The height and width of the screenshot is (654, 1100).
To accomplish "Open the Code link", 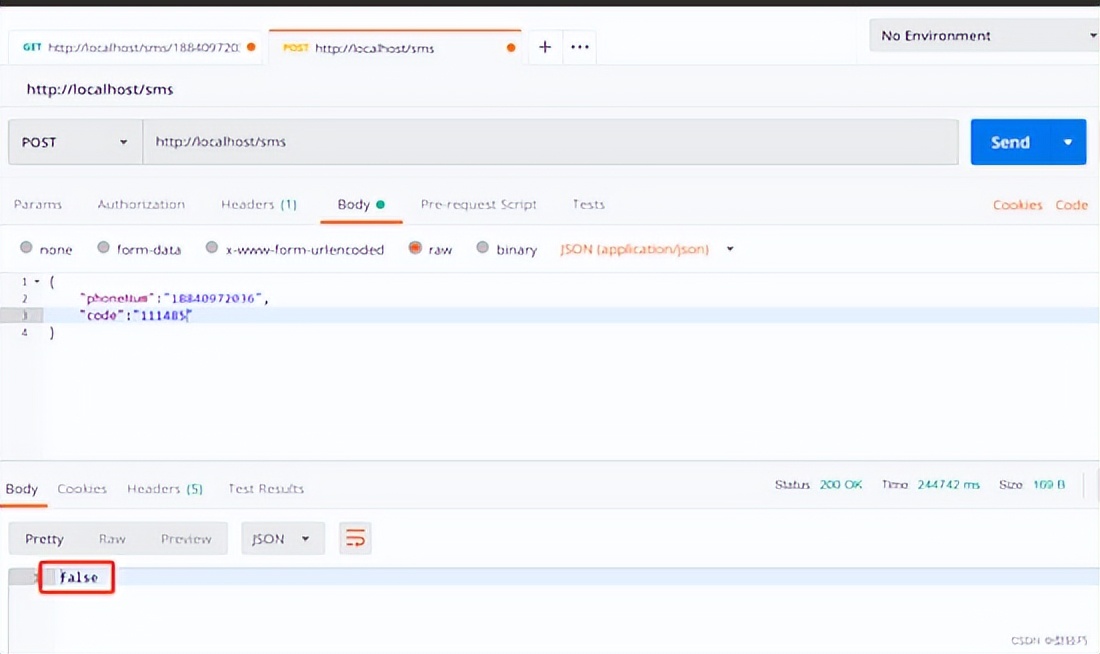I will [1071, 205].
